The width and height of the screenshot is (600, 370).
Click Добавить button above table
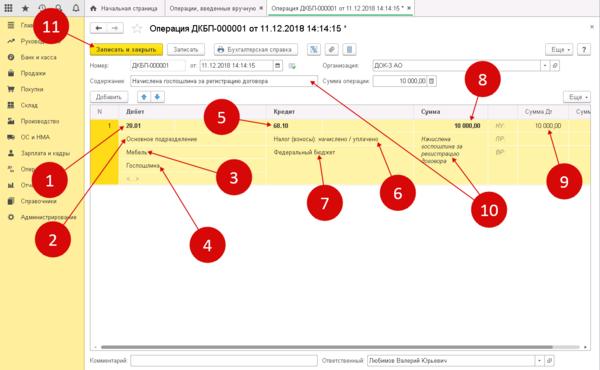109,97
